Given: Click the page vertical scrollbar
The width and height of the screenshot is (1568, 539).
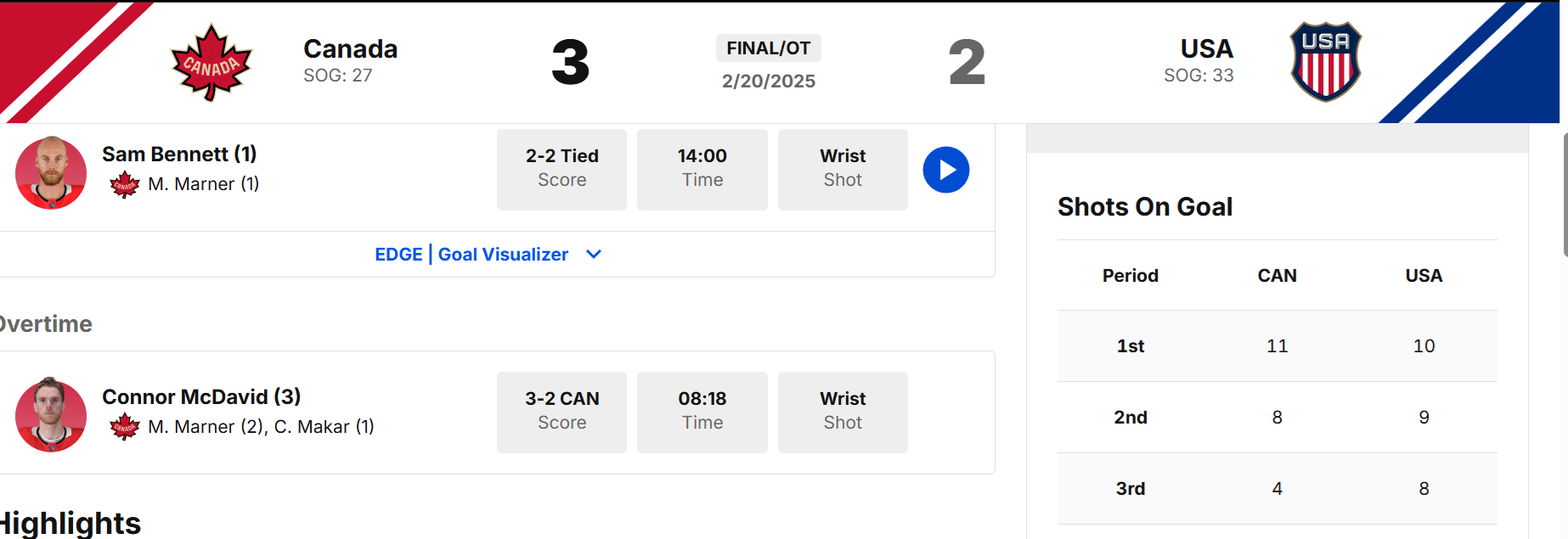Looking at the screenshot, I should click(1565, 194).
